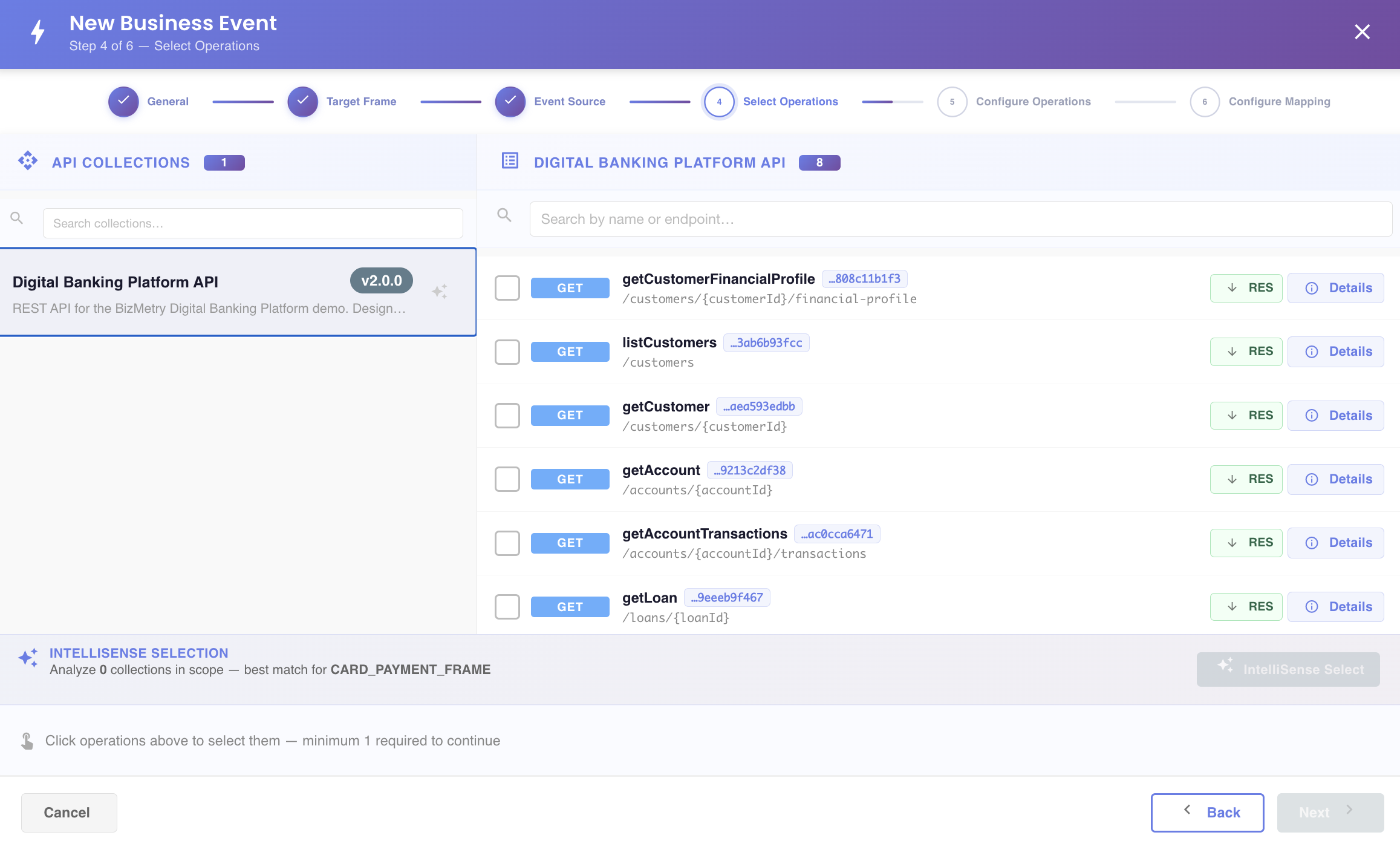Click the /customers/{customerId}/financial-profile path
The width and height of the screenshot is (1400, 841).
coord(769,299)
